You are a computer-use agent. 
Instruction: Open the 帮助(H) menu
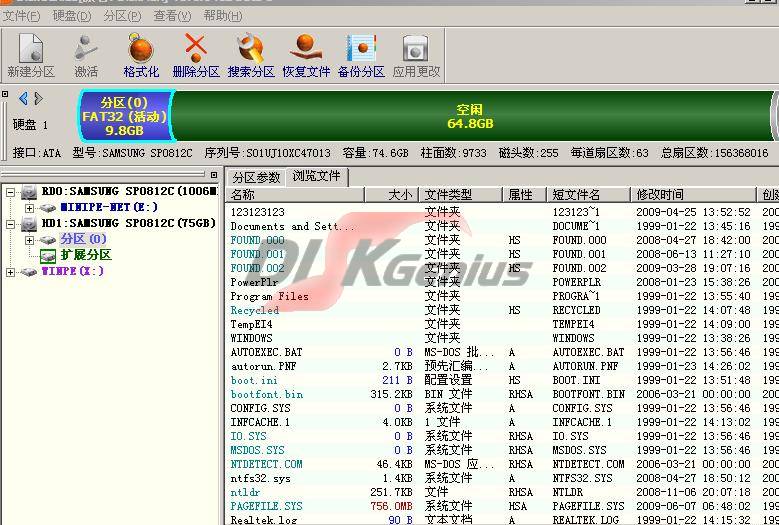(223, 16)
